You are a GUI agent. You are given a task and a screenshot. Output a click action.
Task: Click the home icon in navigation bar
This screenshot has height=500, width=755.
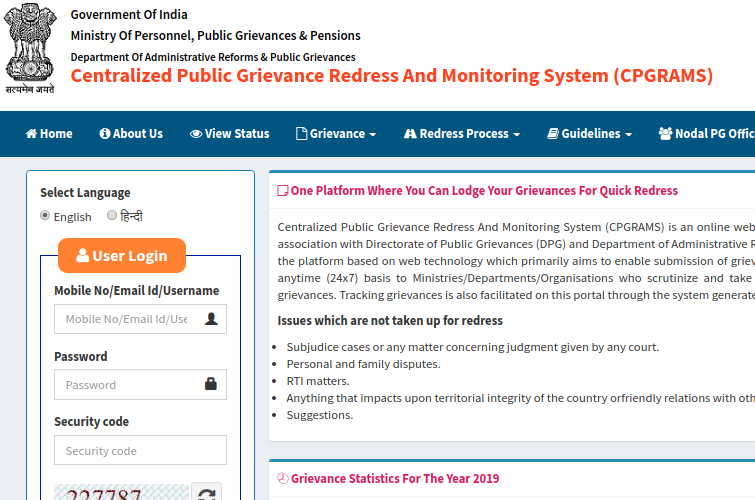(31, 134)
